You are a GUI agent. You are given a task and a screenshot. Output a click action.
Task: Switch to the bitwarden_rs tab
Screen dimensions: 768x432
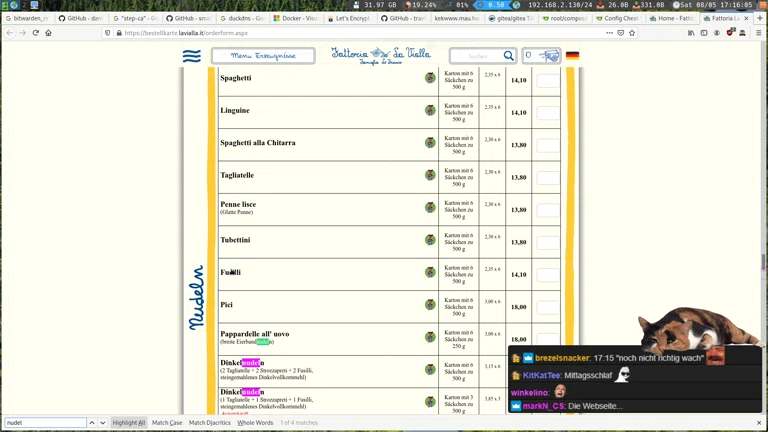[27, 18]
